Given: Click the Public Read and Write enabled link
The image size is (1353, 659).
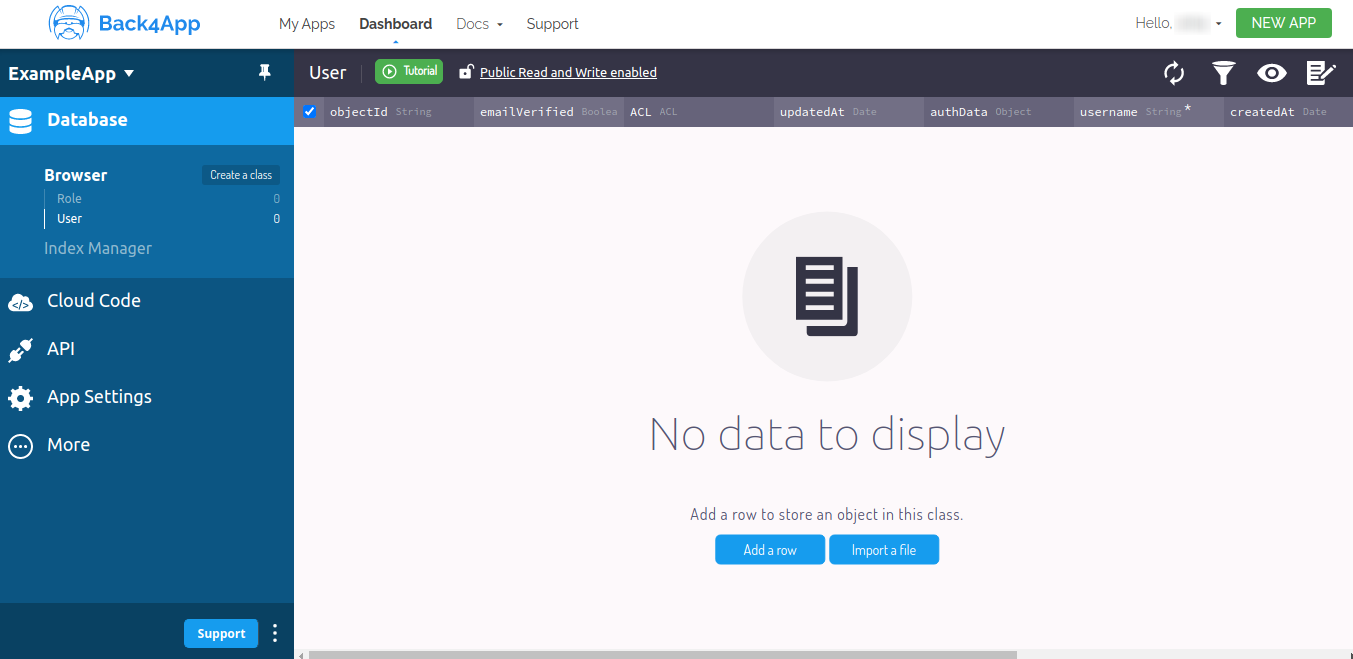Looking at the screenshot, I should (568, 72).
